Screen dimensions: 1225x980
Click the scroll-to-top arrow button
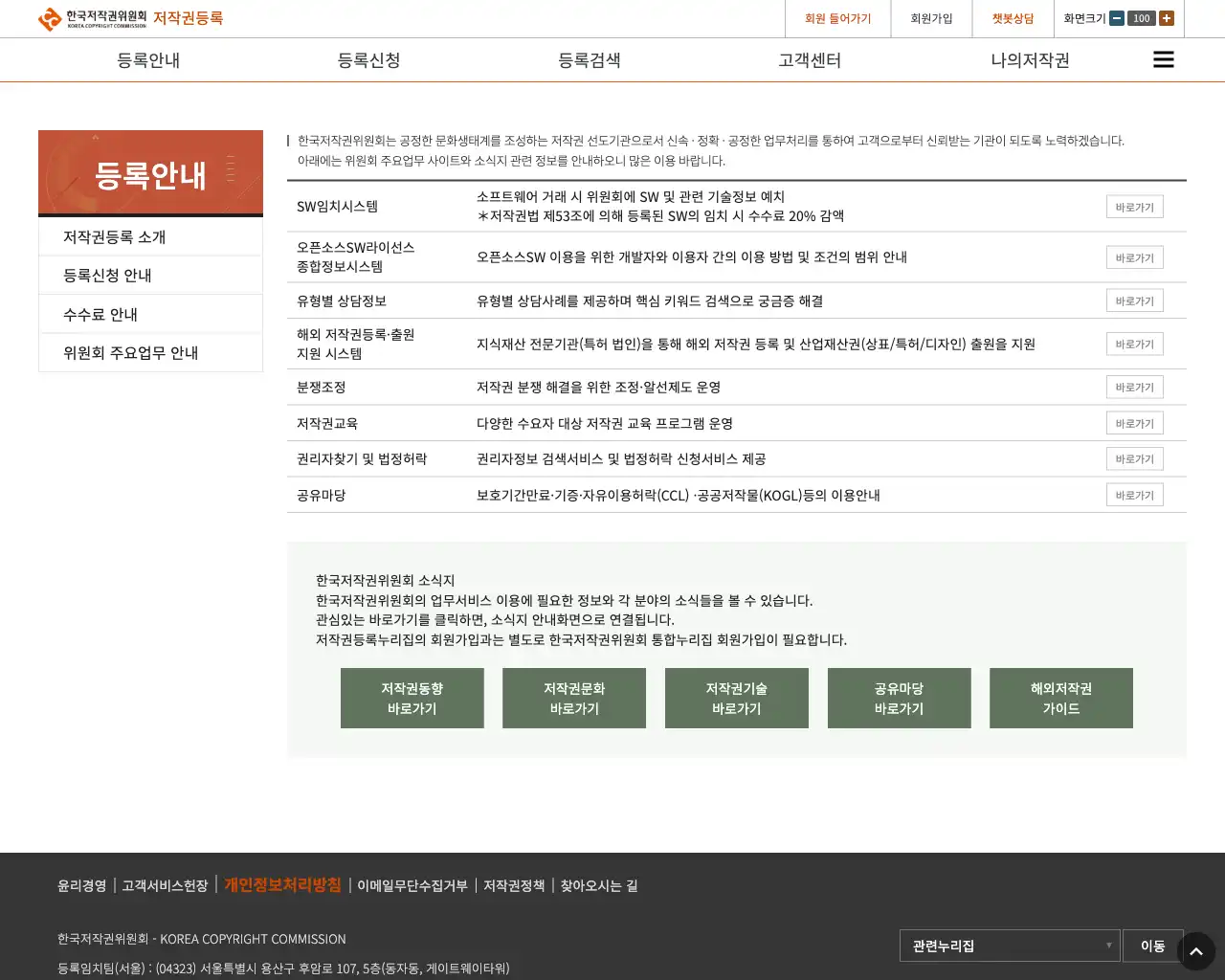tap(1196, 951)
